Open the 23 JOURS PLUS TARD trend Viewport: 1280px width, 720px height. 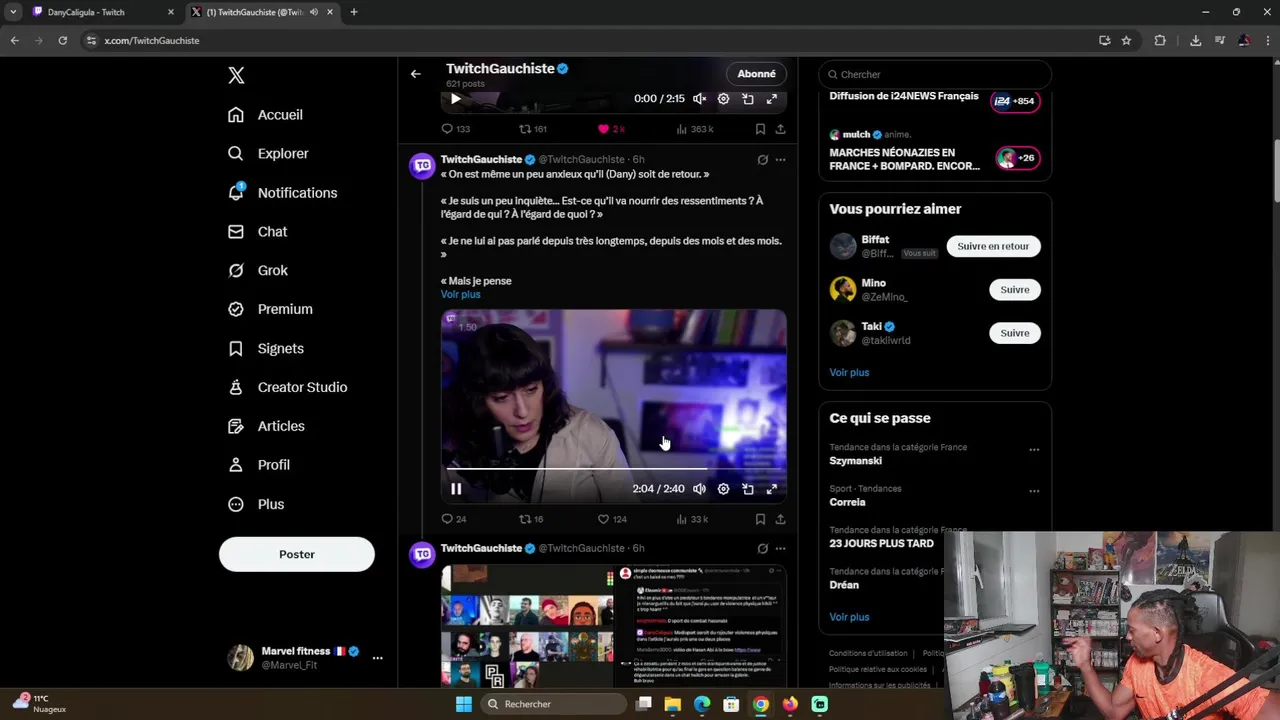coord(881,544)
